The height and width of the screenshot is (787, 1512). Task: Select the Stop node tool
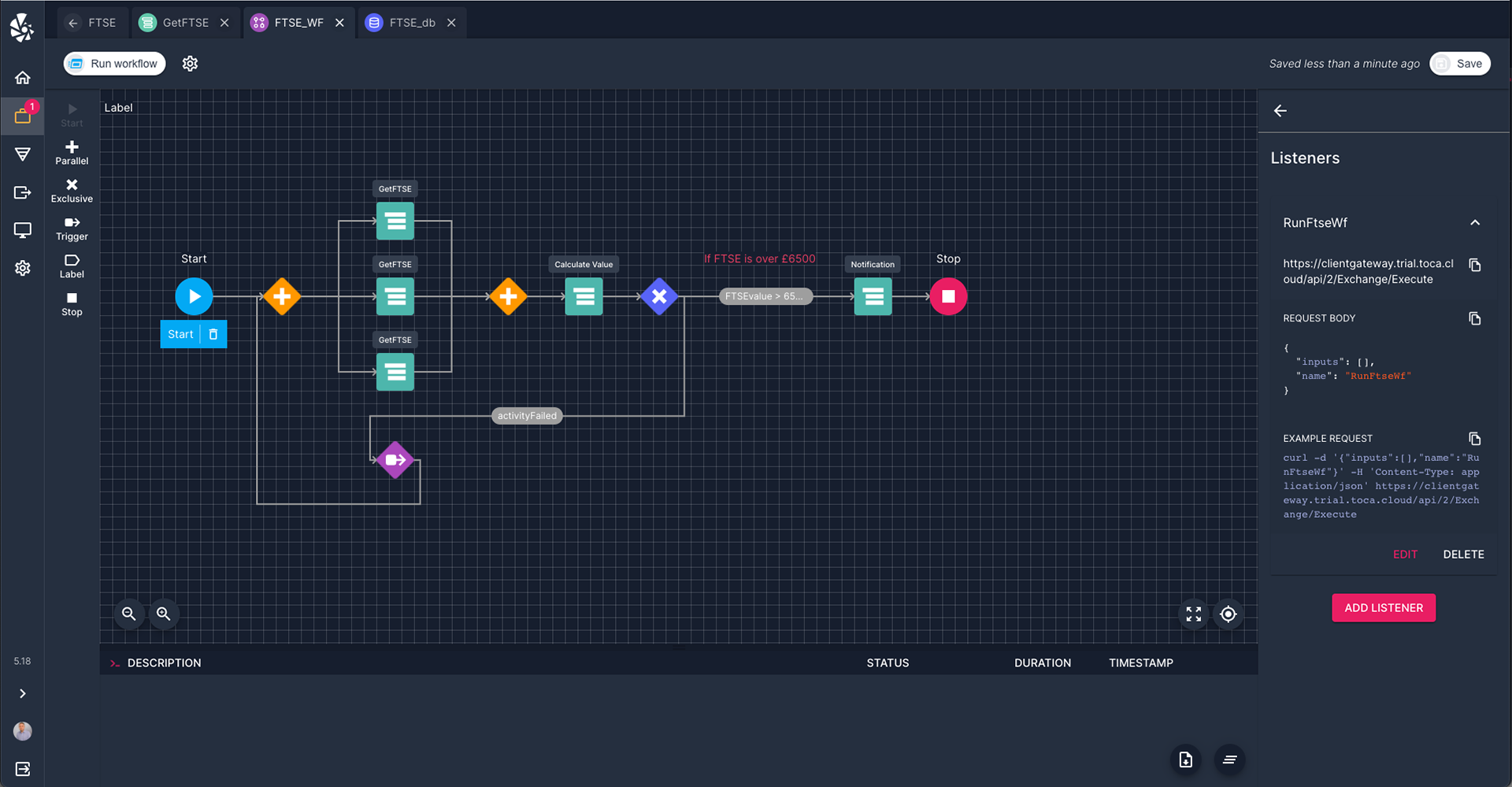(71, 303)
